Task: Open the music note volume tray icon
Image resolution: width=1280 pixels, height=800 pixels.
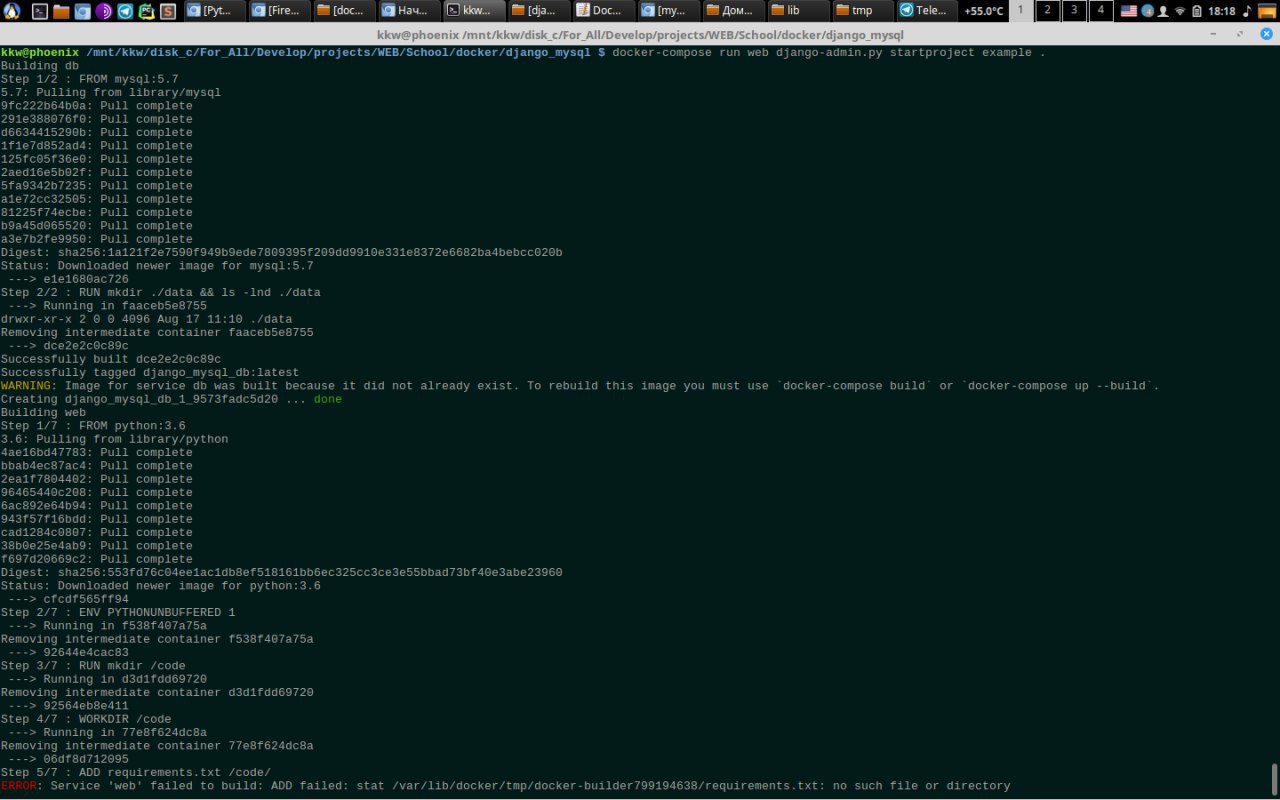Action: click(1247, 11)
